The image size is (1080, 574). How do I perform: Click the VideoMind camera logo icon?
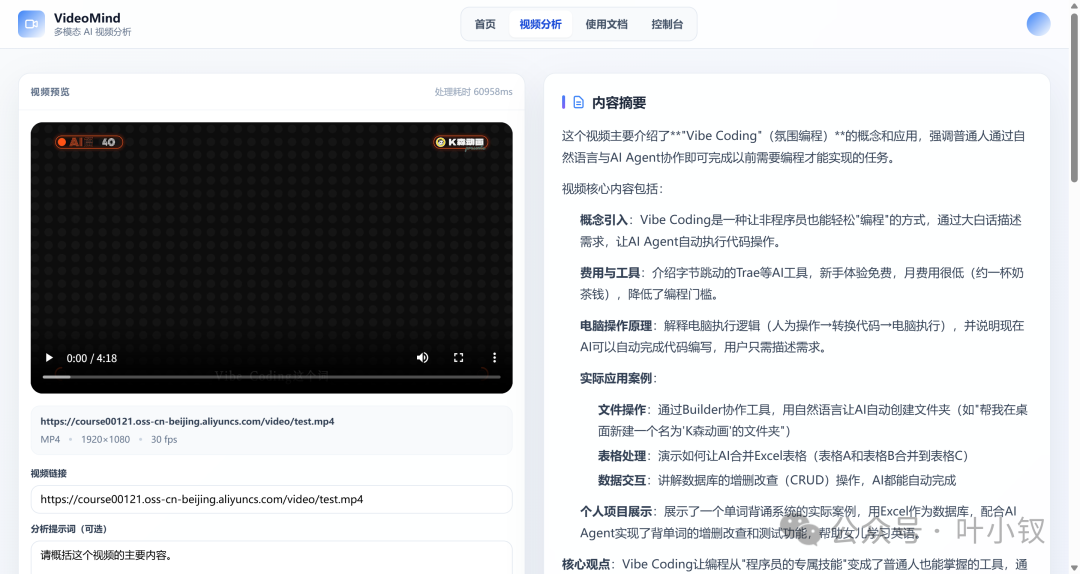(31, 24)
